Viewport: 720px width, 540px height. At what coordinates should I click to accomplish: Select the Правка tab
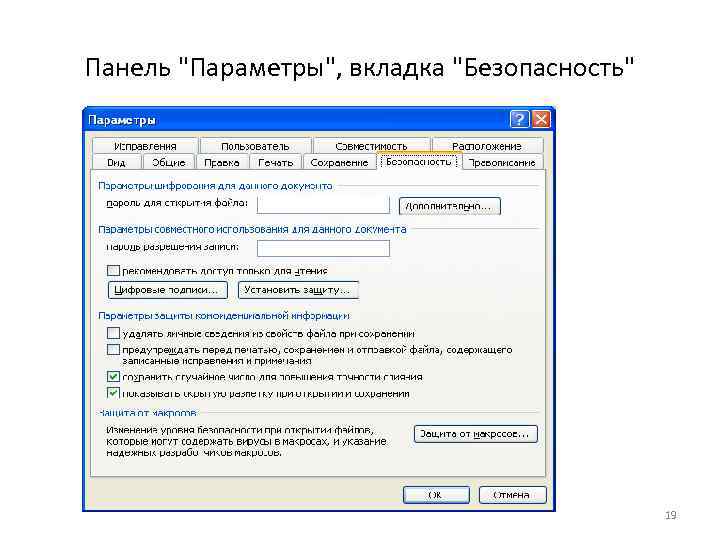(x=222, y=163)
